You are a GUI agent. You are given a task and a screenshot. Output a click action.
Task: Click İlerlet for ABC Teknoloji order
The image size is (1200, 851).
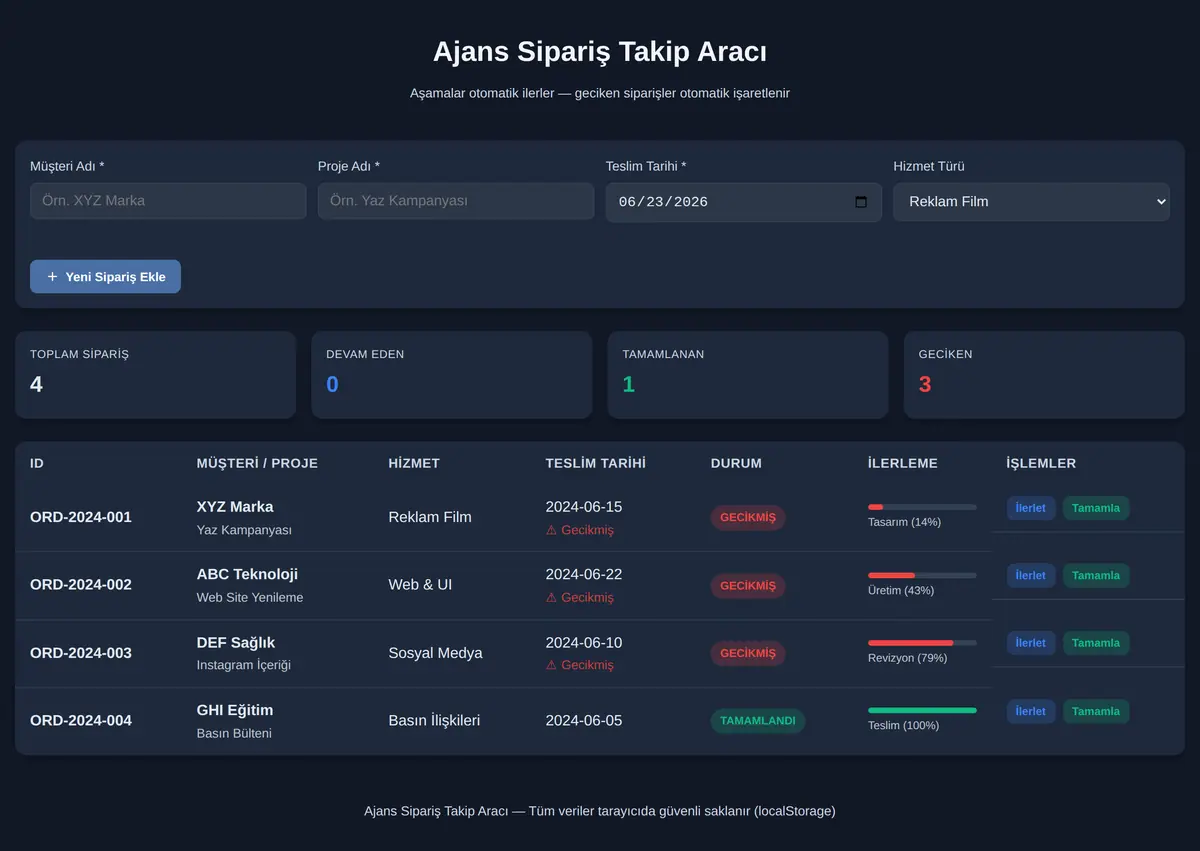click(1031, 576)
